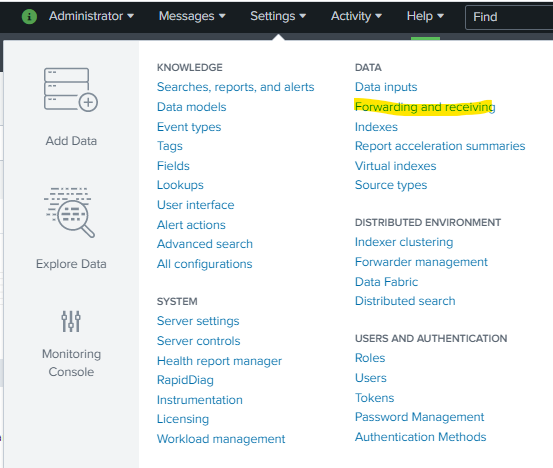
Task: Open the Licensing page
Action: click(183, 419)
